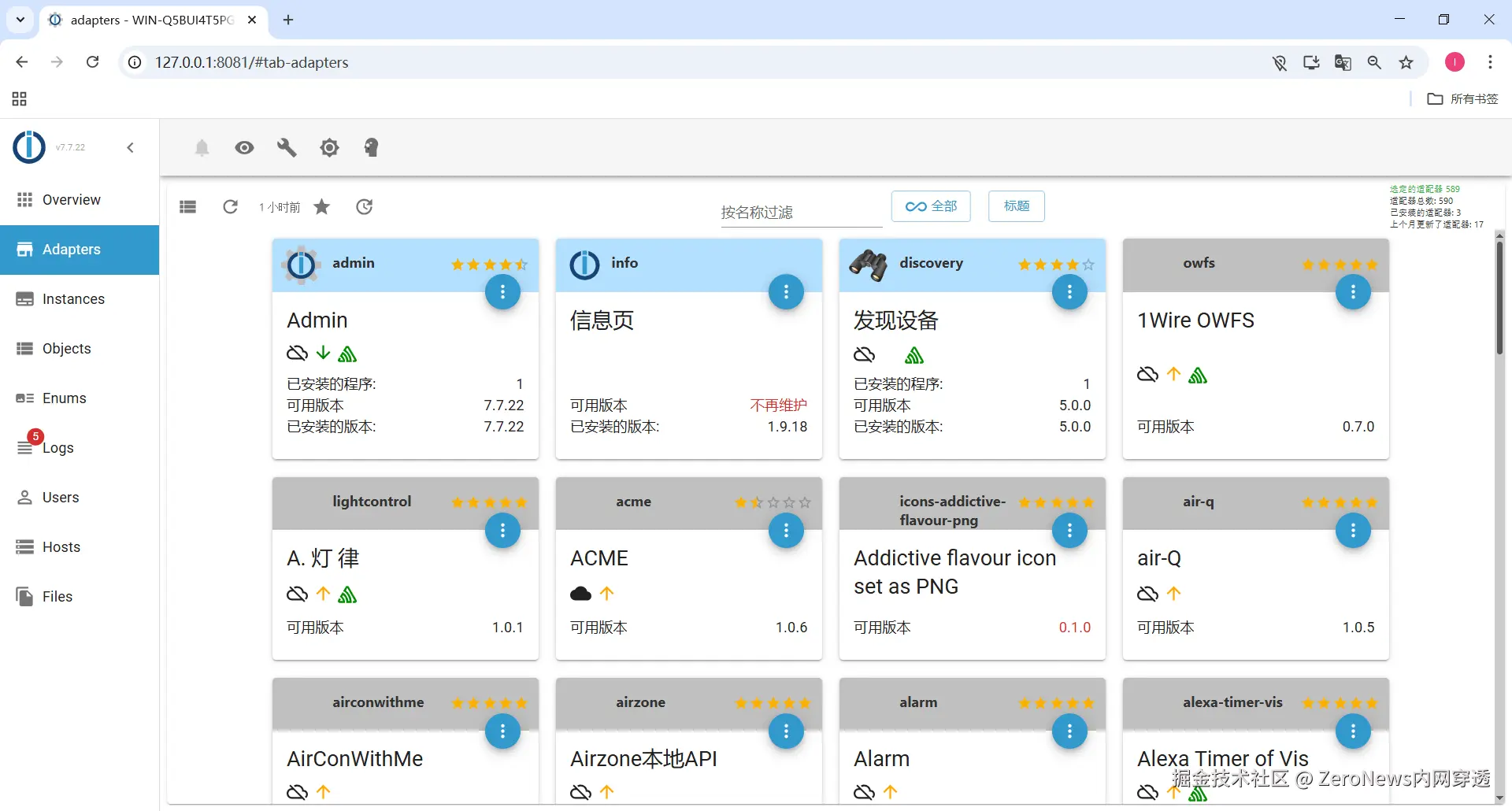Click the update check icon next to star

364,207
